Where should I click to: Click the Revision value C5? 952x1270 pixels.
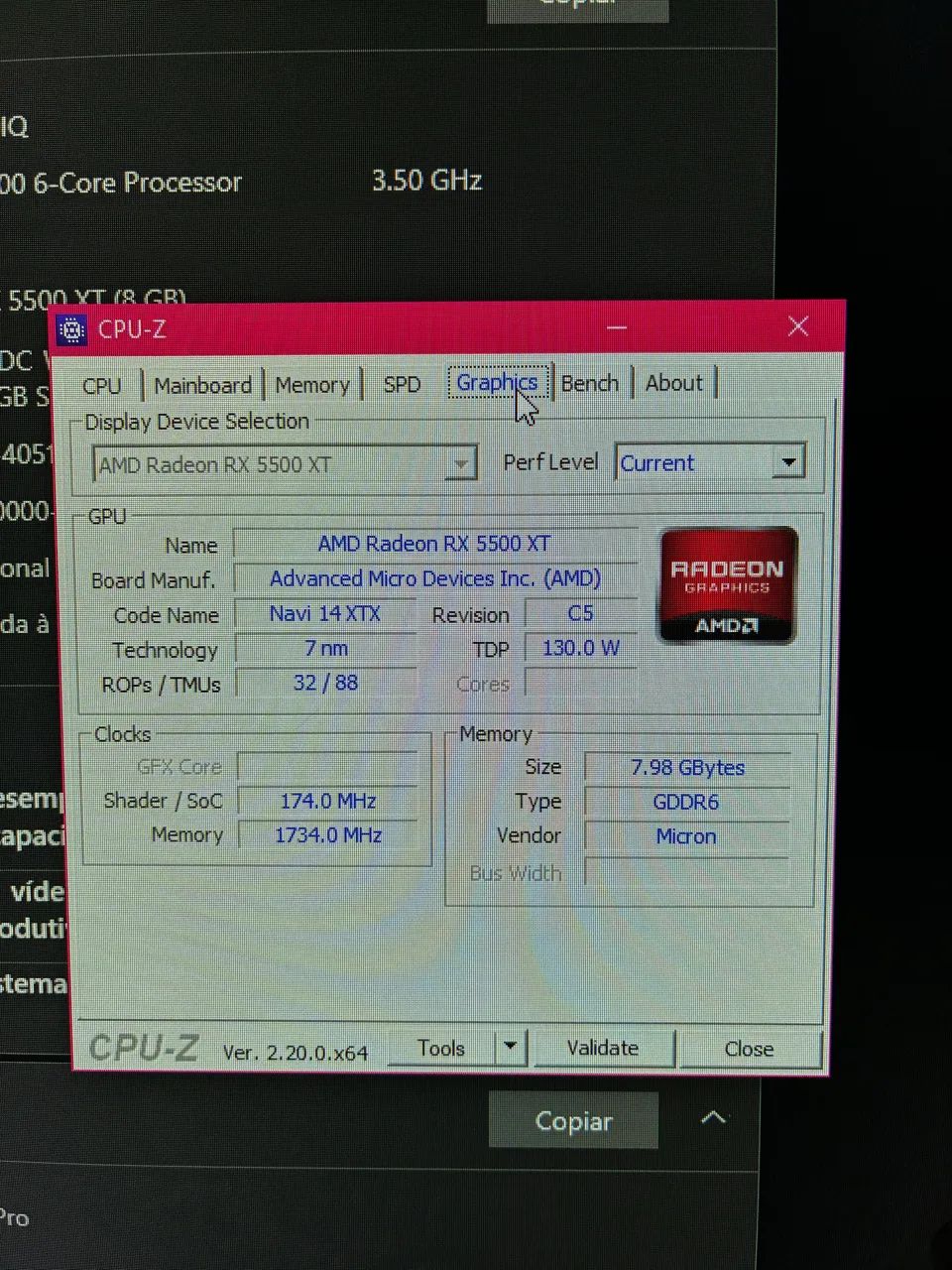coord(580,613)
